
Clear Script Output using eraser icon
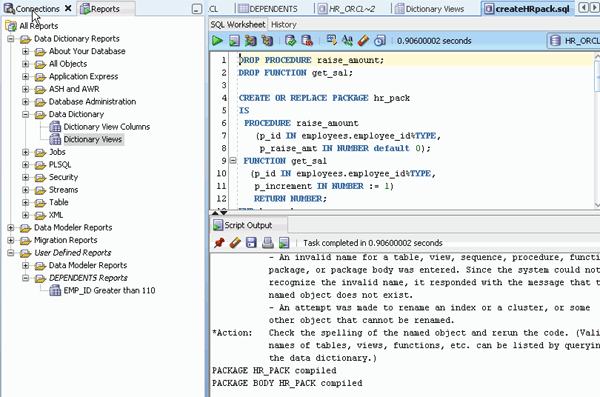(x=235, y=243)
